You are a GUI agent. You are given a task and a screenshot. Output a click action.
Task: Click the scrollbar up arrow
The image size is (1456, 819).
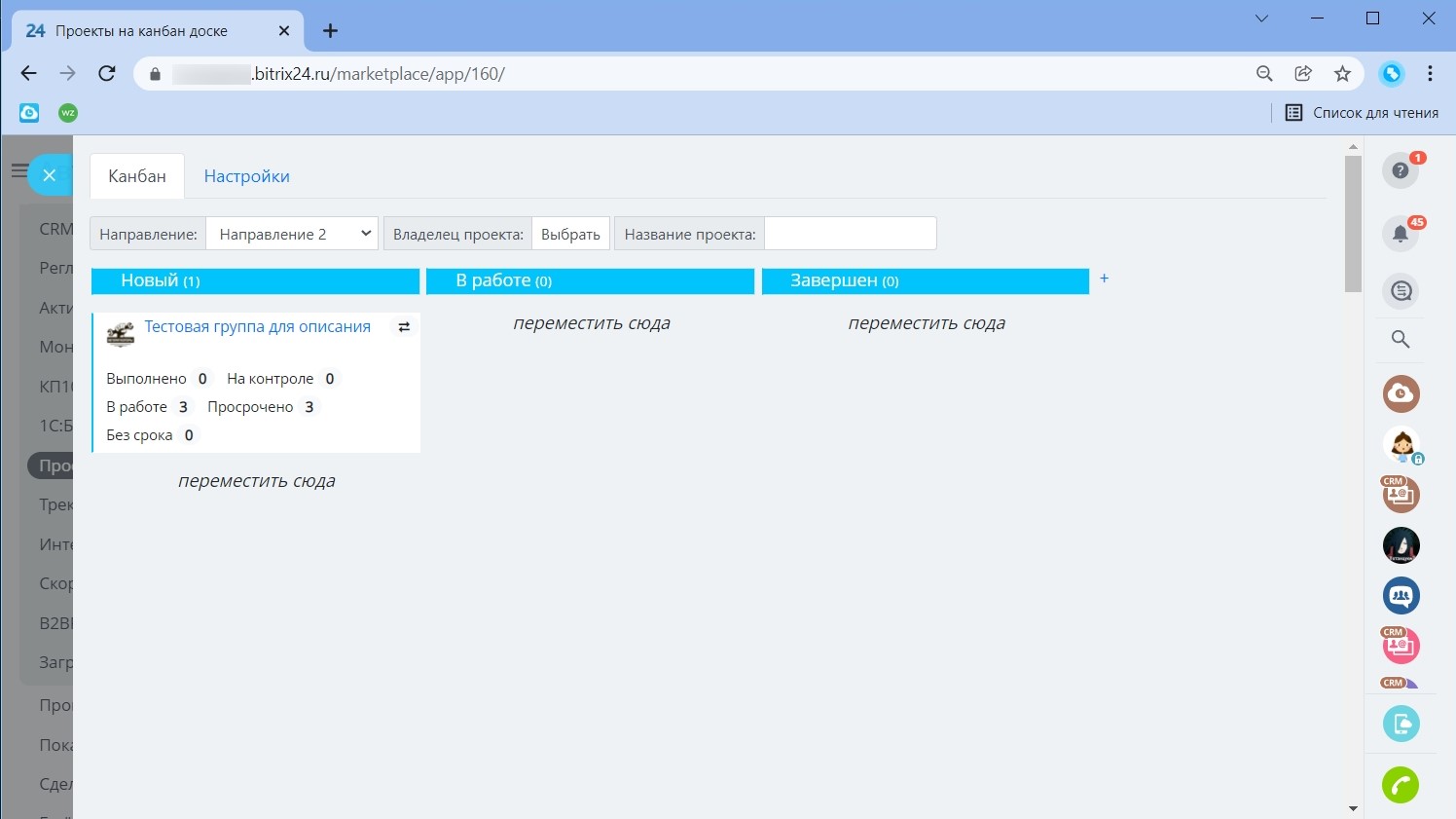point(1353,146)
